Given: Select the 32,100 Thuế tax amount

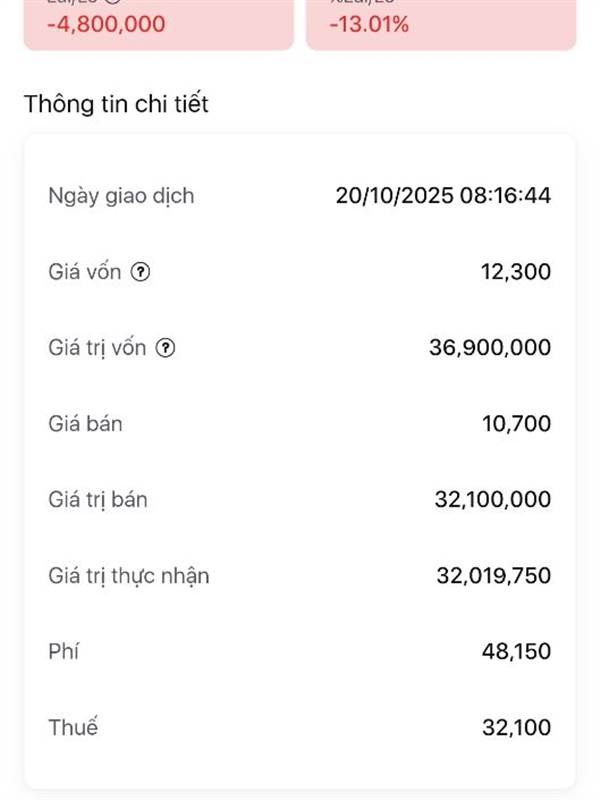Looking at the screenshot, I should click(516, 728).
